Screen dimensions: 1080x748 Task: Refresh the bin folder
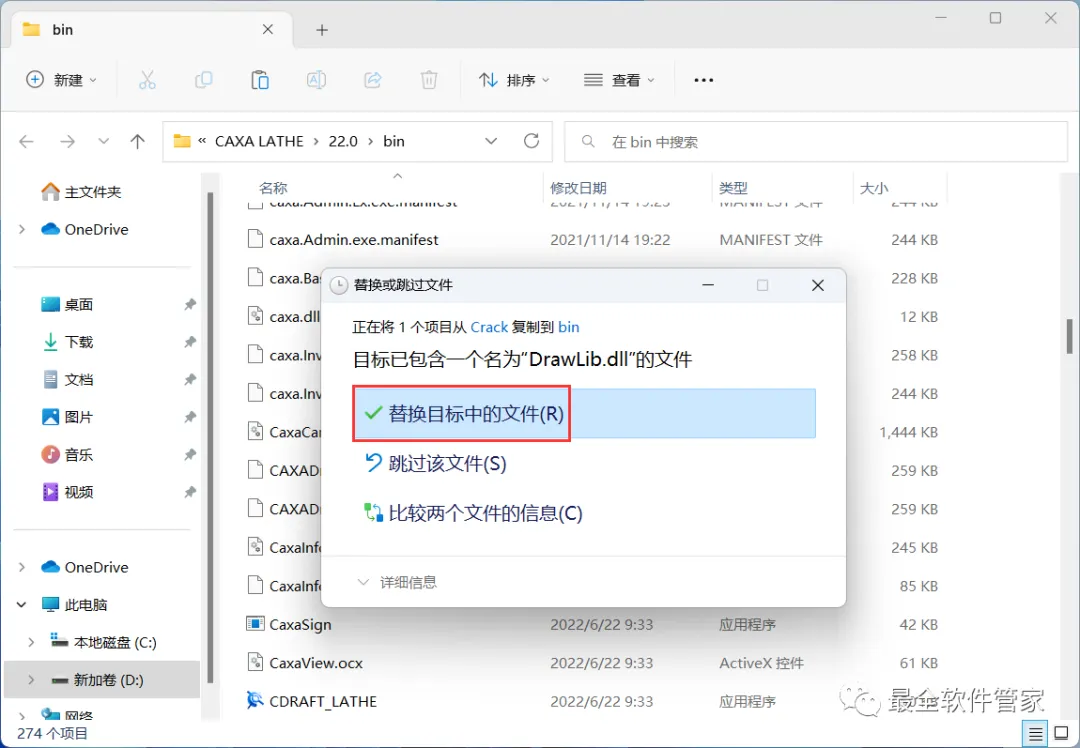[531, 141]
